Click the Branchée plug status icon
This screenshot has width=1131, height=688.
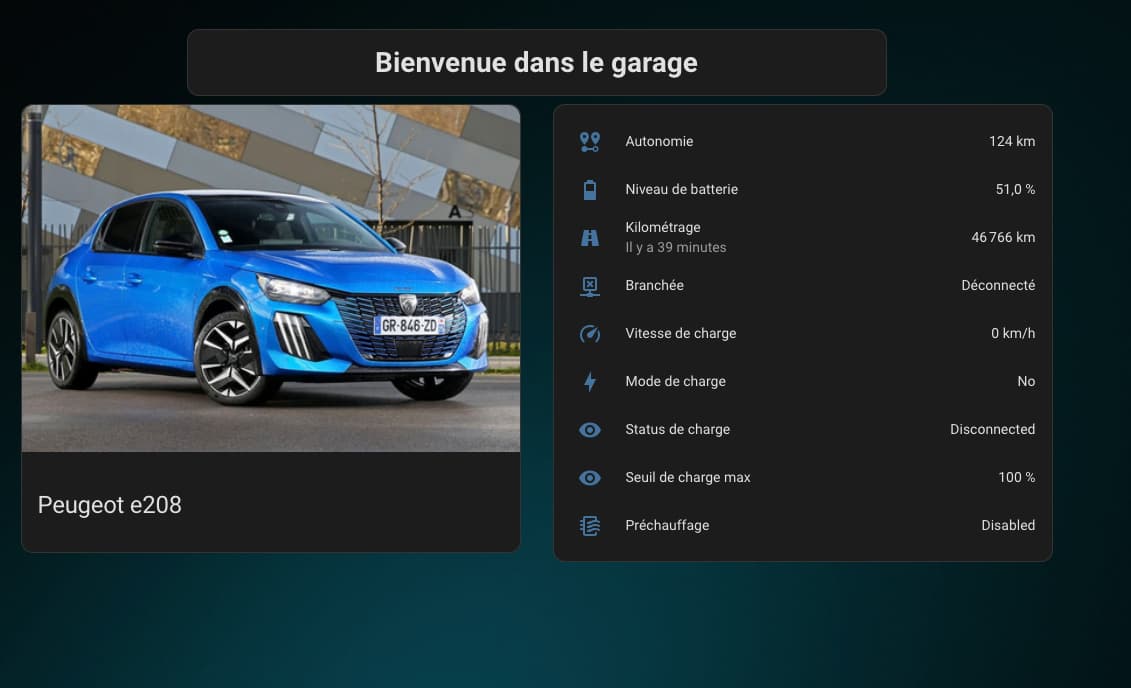pos(590,286)
